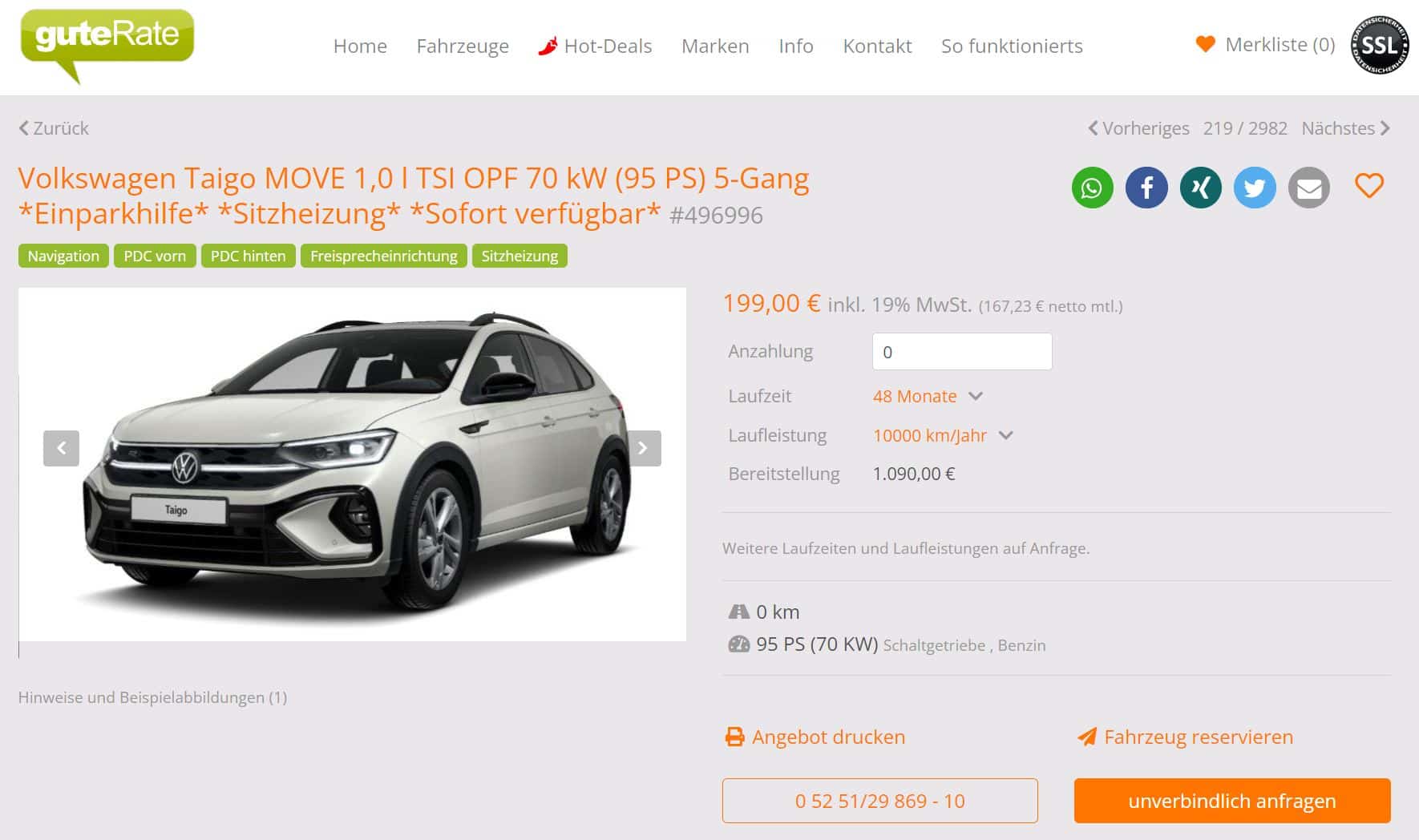Call phone number button 0 52 51/29 869 - 10
The image size is (1419, 840).
(x=880, y=801)
